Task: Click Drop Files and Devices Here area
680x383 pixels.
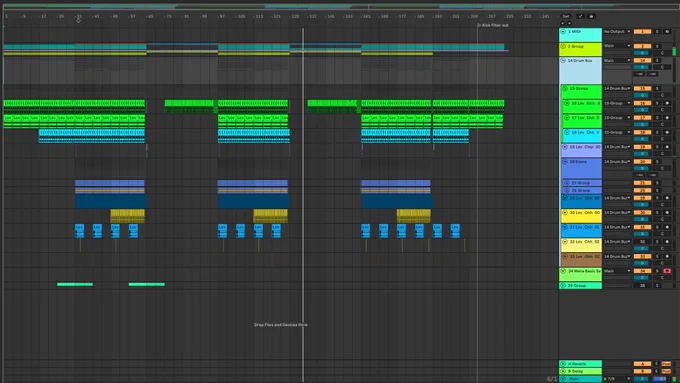Action: pos(281,324)
